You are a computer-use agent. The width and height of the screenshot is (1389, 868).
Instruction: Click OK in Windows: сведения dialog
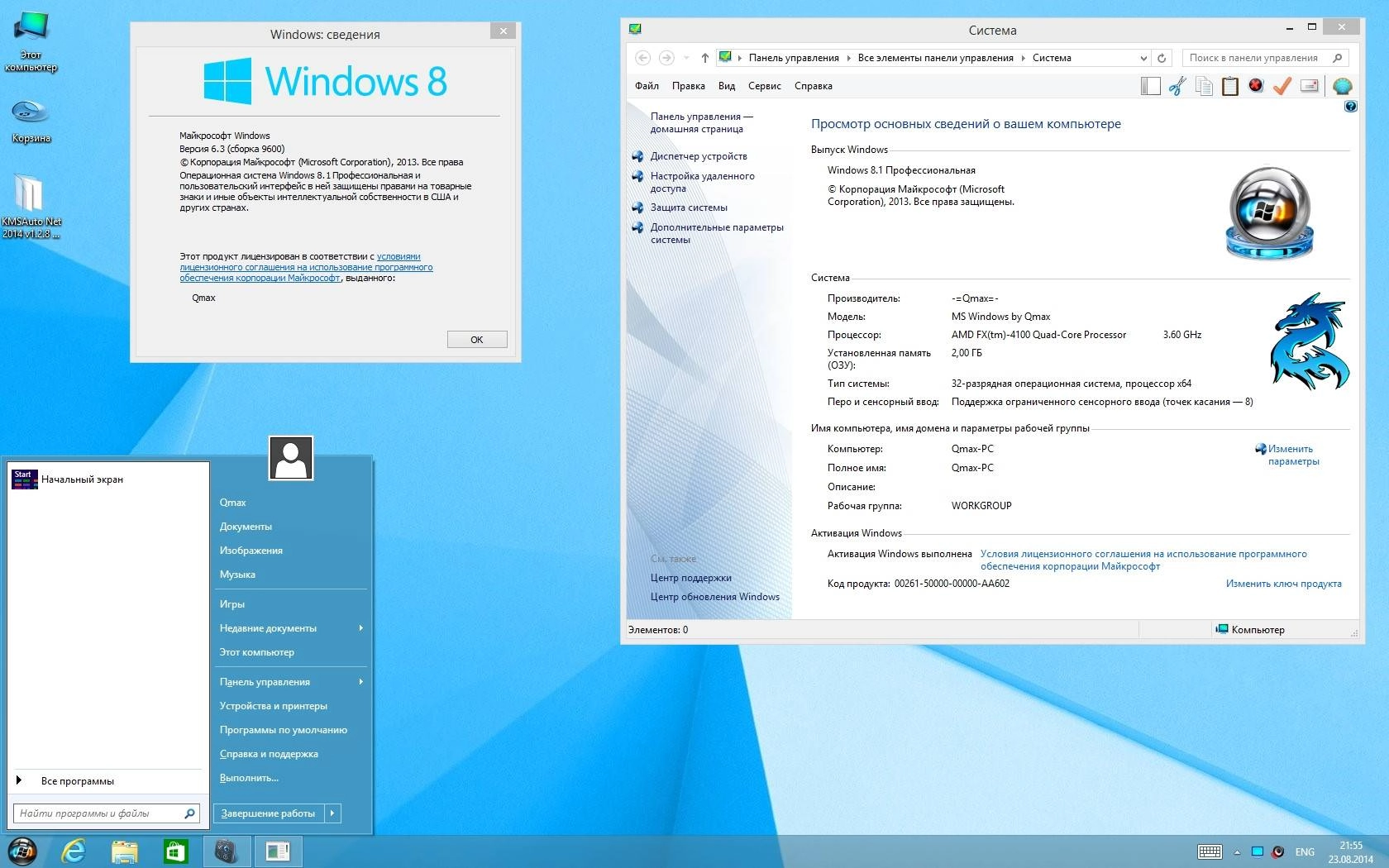click(x=477, y=340)
